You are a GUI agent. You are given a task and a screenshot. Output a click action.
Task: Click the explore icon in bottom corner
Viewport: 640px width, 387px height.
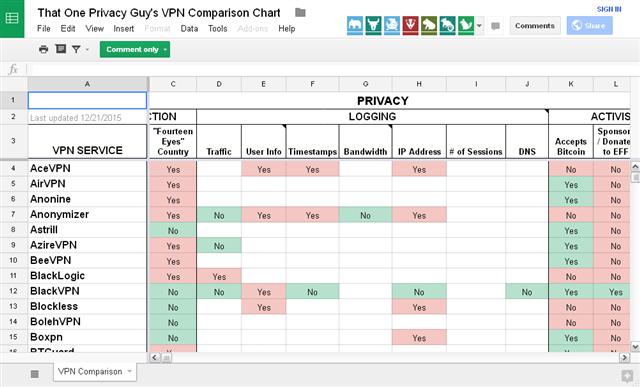click(627, 375)
